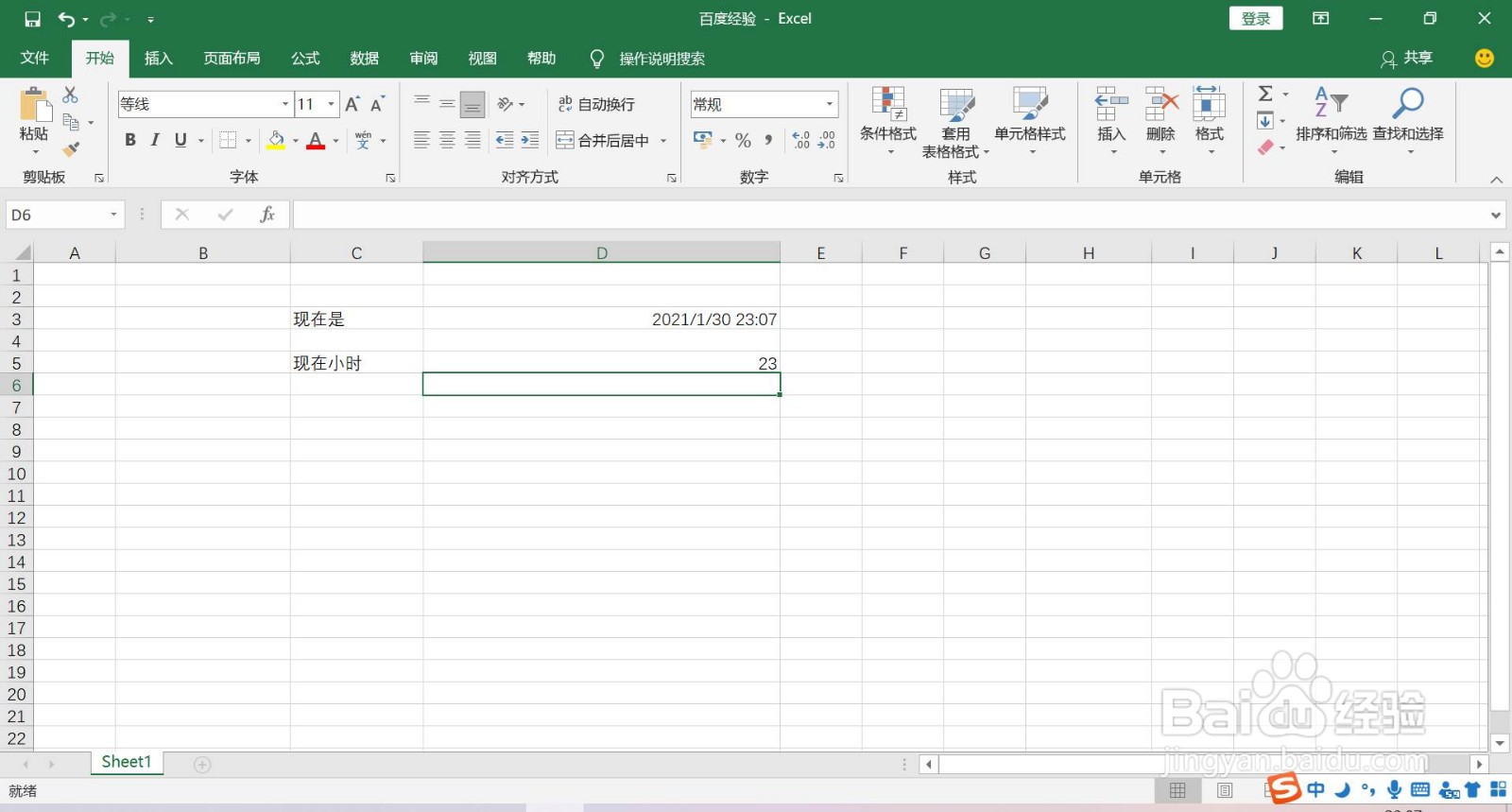1512x812 pixels.
Task: Open the 文件 menu
Action: click(x=35, y=59)
